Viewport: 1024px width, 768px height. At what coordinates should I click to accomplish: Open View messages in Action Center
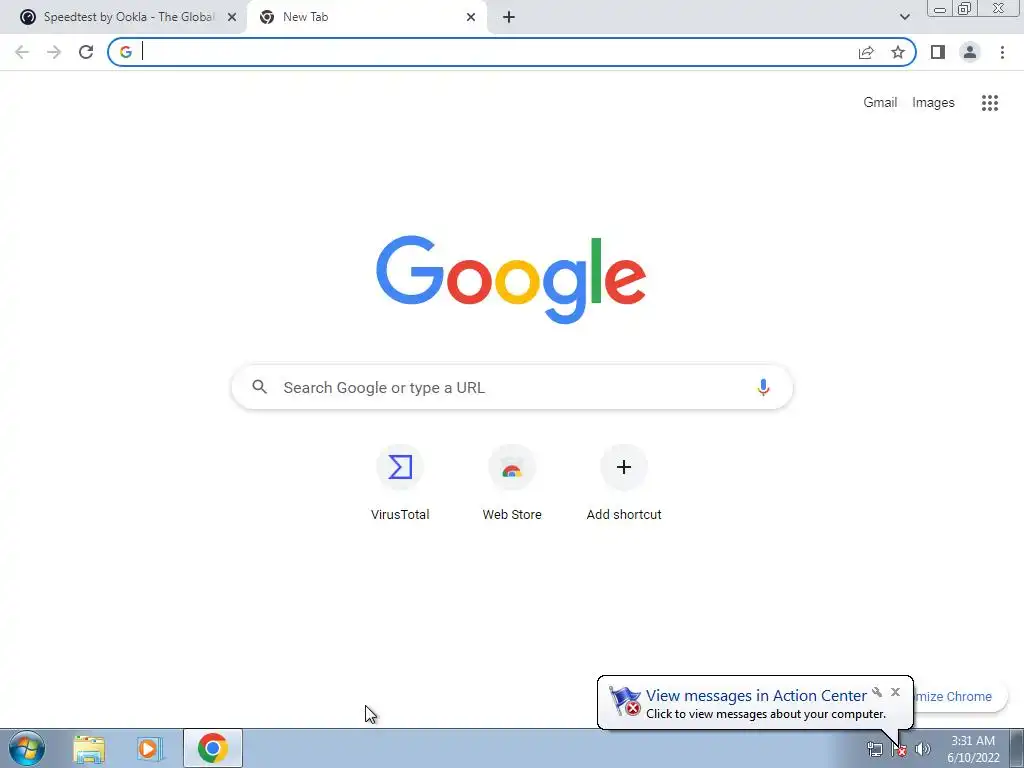[756, 696]
